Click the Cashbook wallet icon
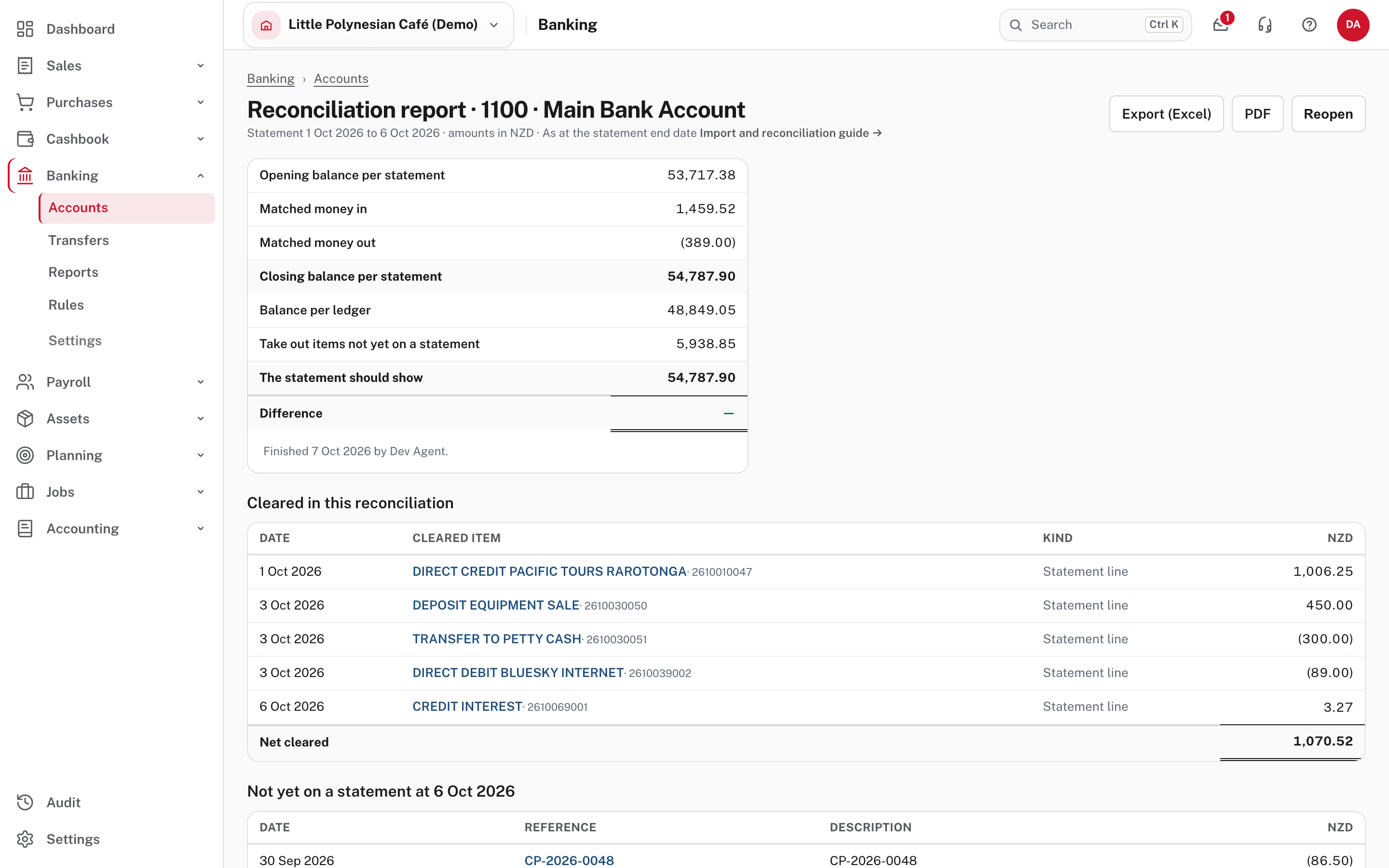Viewport: 1389px width, 868px height. click(25, 139)
